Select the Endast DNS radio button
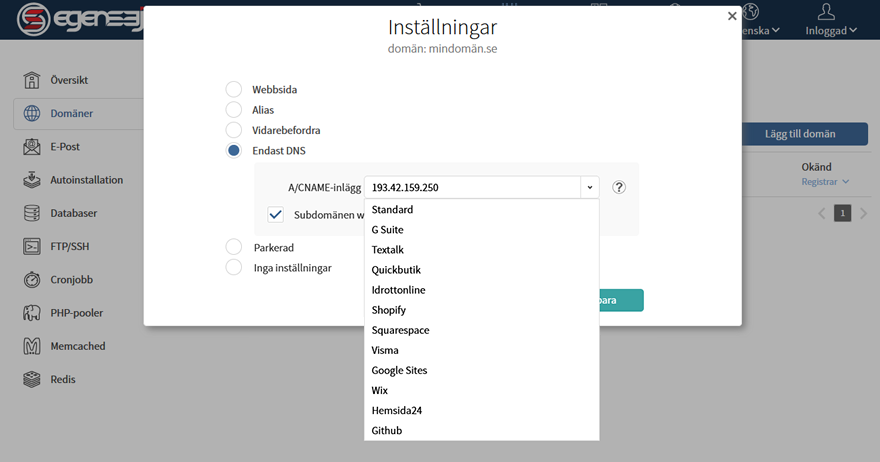Screen dimensions: 880x462 click(233, 150)
